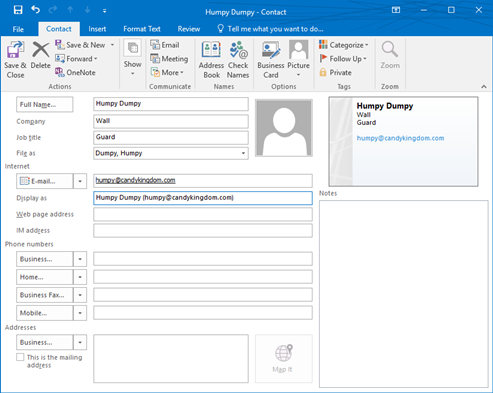This screenshot has width=493, height=393.
Task: Open the Forward menu
Action: (76, 59)
